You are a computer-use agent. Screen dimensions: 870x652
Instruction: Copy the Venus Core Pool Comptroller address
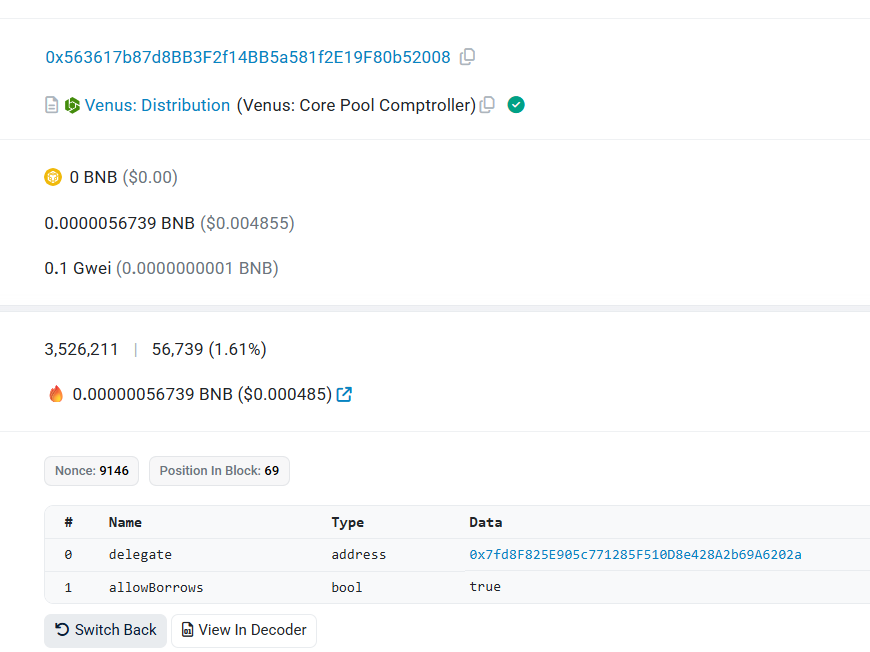[x=487, y=105]
